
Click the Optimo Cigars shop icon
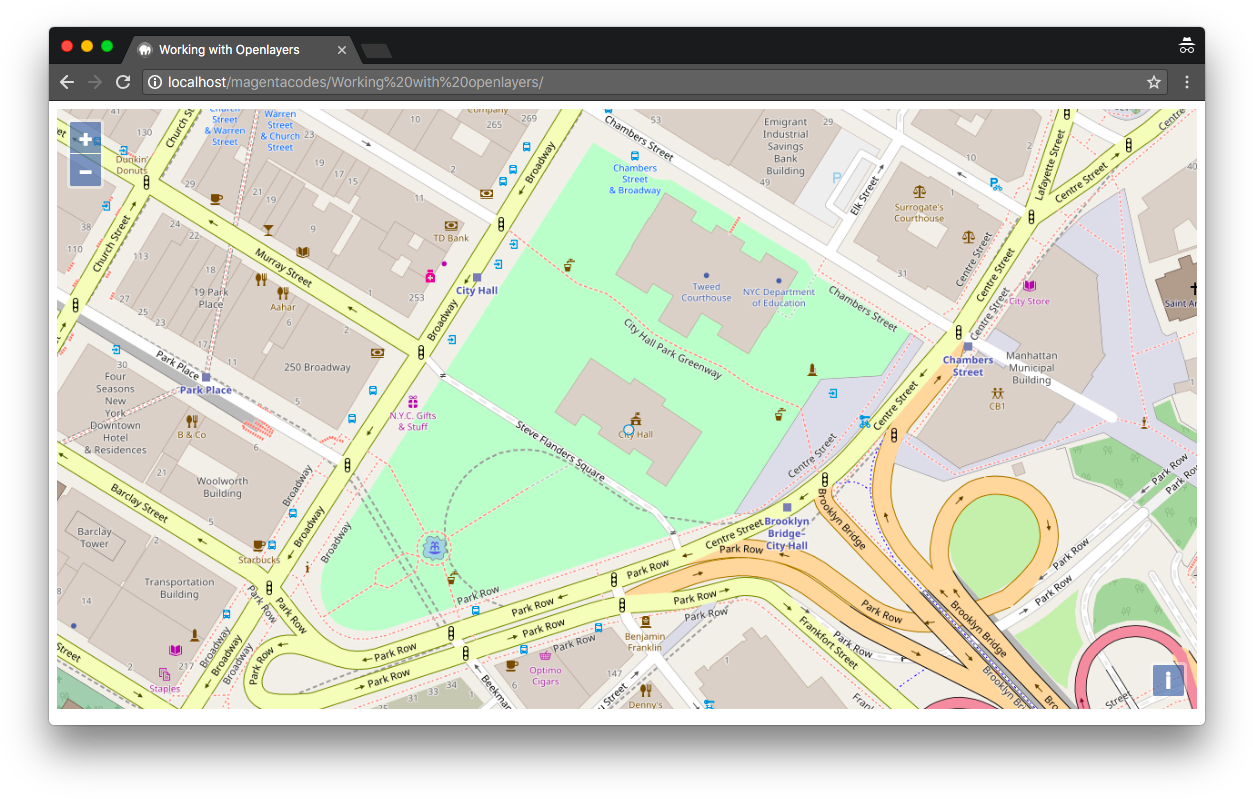(x=545, y=657)
